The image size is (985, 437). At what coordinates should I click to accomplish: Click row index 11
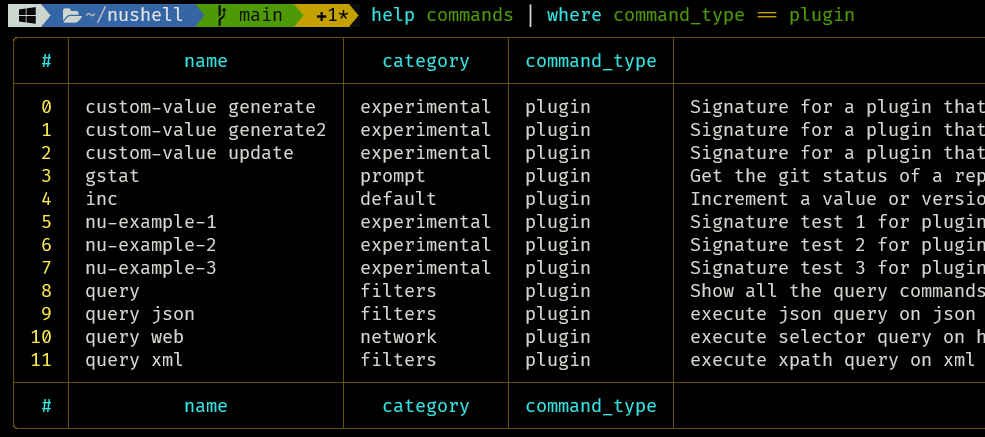41,360
